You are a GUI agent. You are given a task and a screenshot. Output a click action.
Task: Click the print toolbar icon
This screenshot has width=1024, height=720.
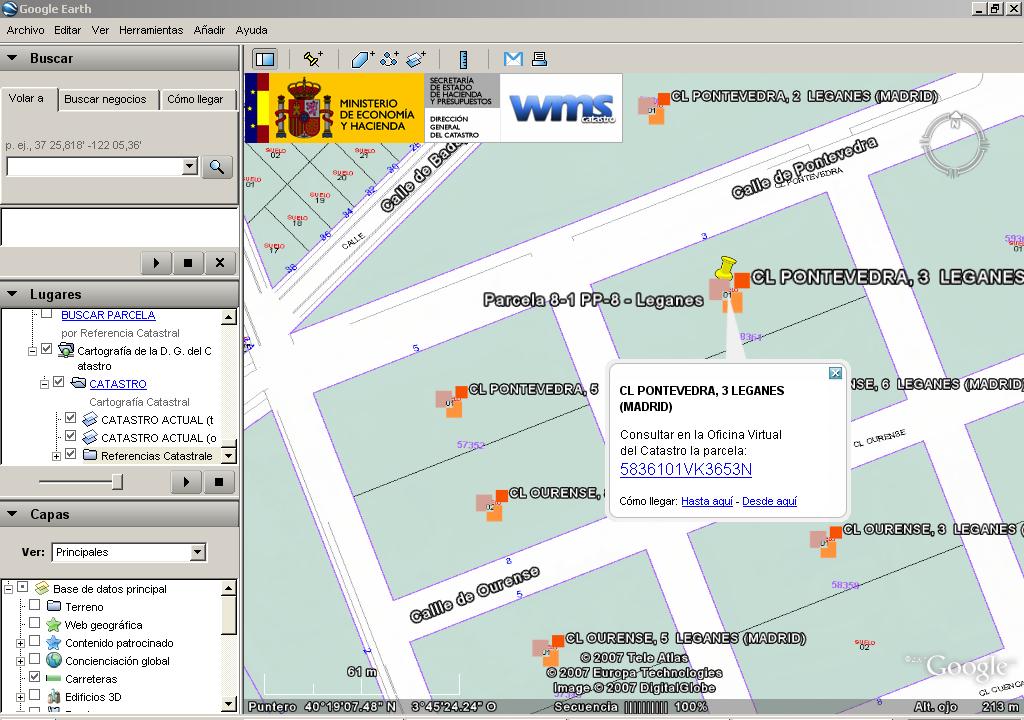point(539,59)
